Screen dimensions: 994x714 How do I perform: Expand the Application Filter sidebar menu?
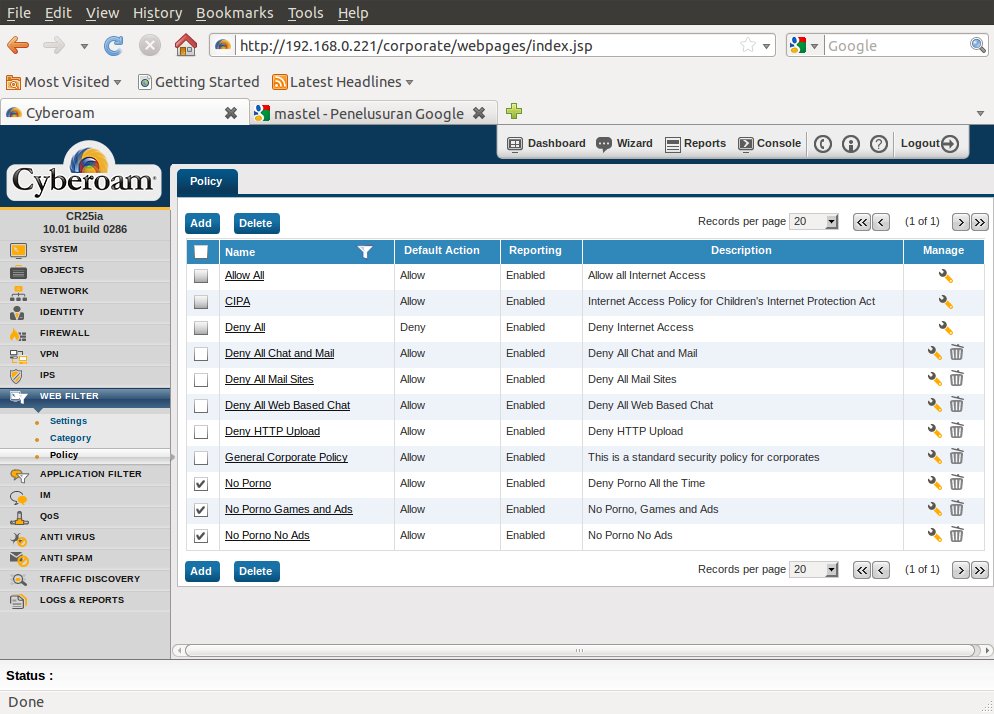click(90, 474)
